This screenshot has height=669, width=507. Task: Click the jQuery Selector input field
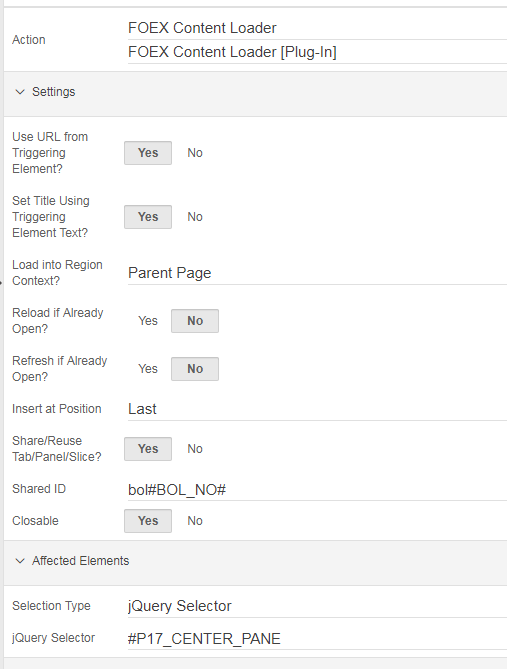[317, 638]
